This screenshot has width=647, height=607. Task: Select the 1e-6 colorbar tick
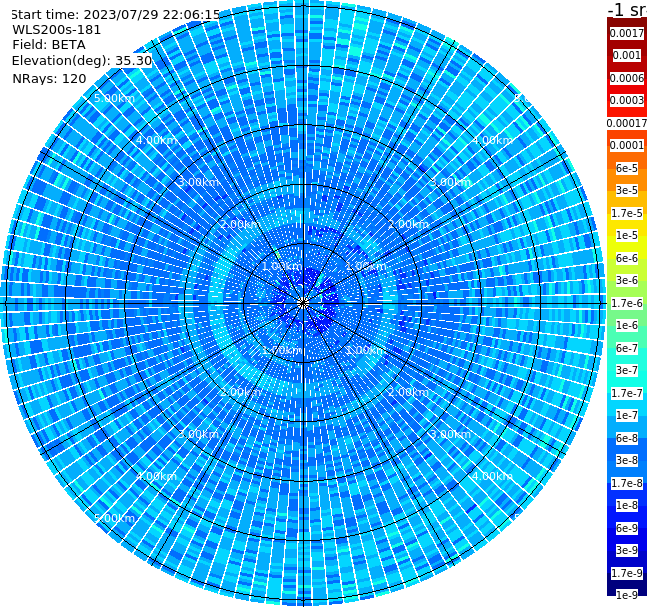click(627, 325)
